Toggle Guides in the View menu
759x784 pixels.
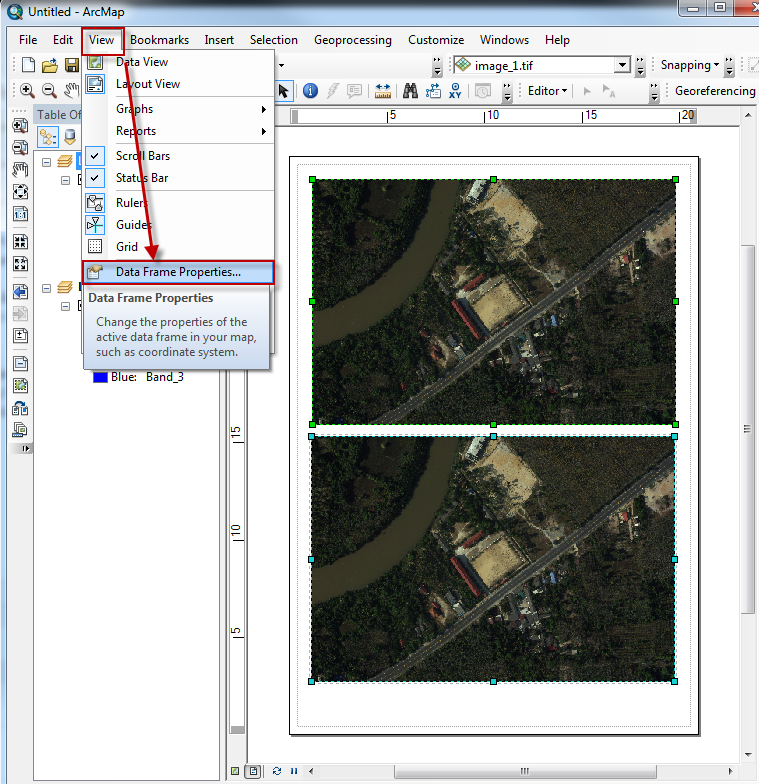[178, 224]
